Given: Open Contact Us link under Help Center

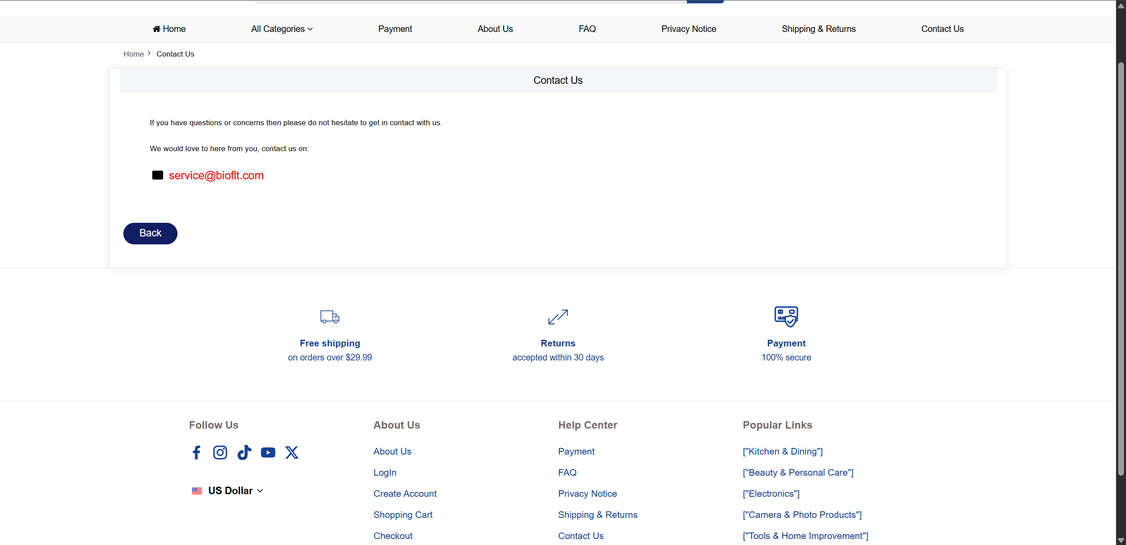Looking at the screenshot, I should 581,536.
